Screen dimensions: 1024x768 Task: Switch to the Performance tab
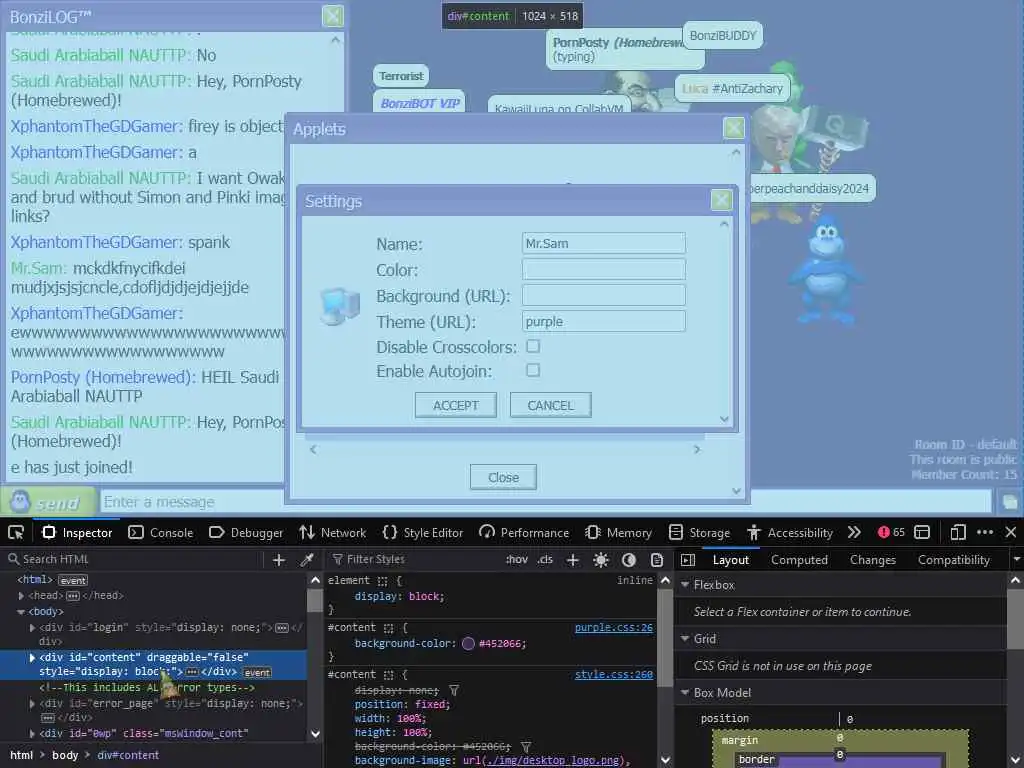tap(524, 532)
